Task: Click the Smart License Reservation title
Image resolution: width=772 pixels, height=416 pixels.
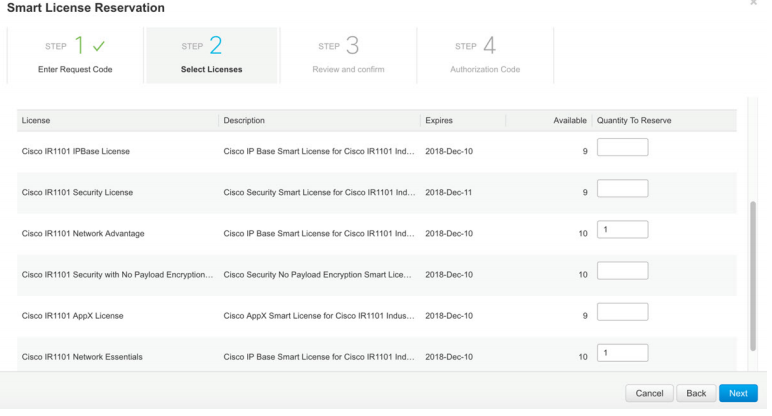Action: point(86,8)
